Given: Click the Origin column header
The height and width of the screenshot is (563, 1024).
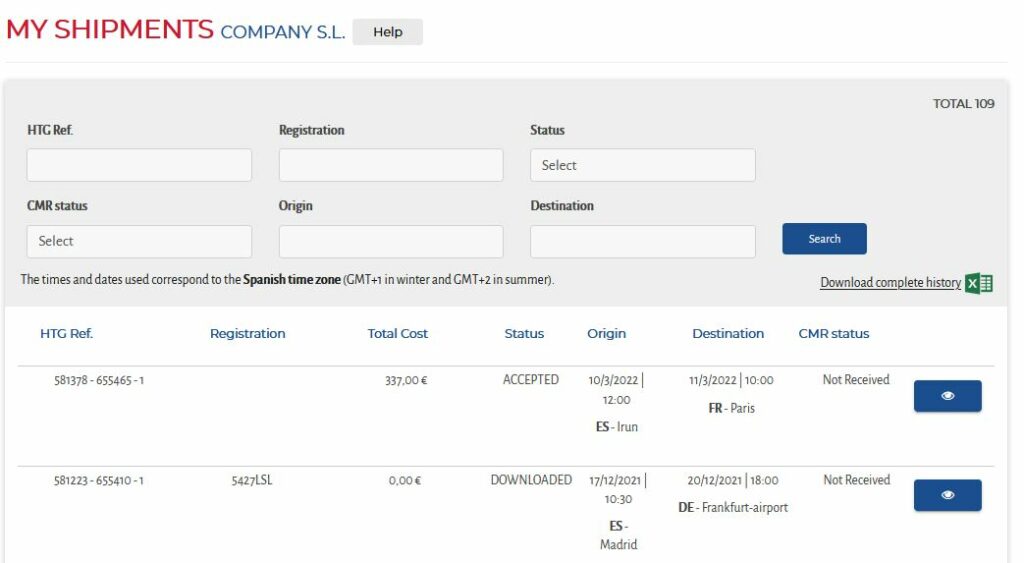Looking at the screenshot, I should [x=606, y=333].
